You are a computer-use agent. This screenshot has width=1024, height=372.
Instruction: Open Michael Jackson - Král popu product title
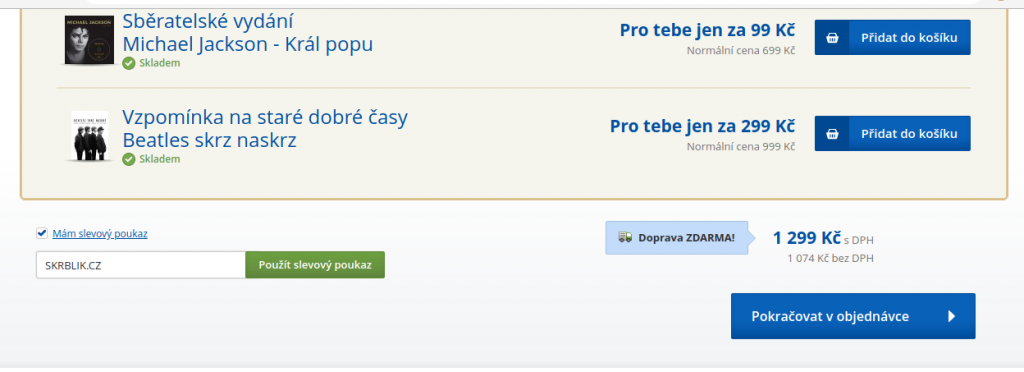pyautogui.click(x=248, y=44)
